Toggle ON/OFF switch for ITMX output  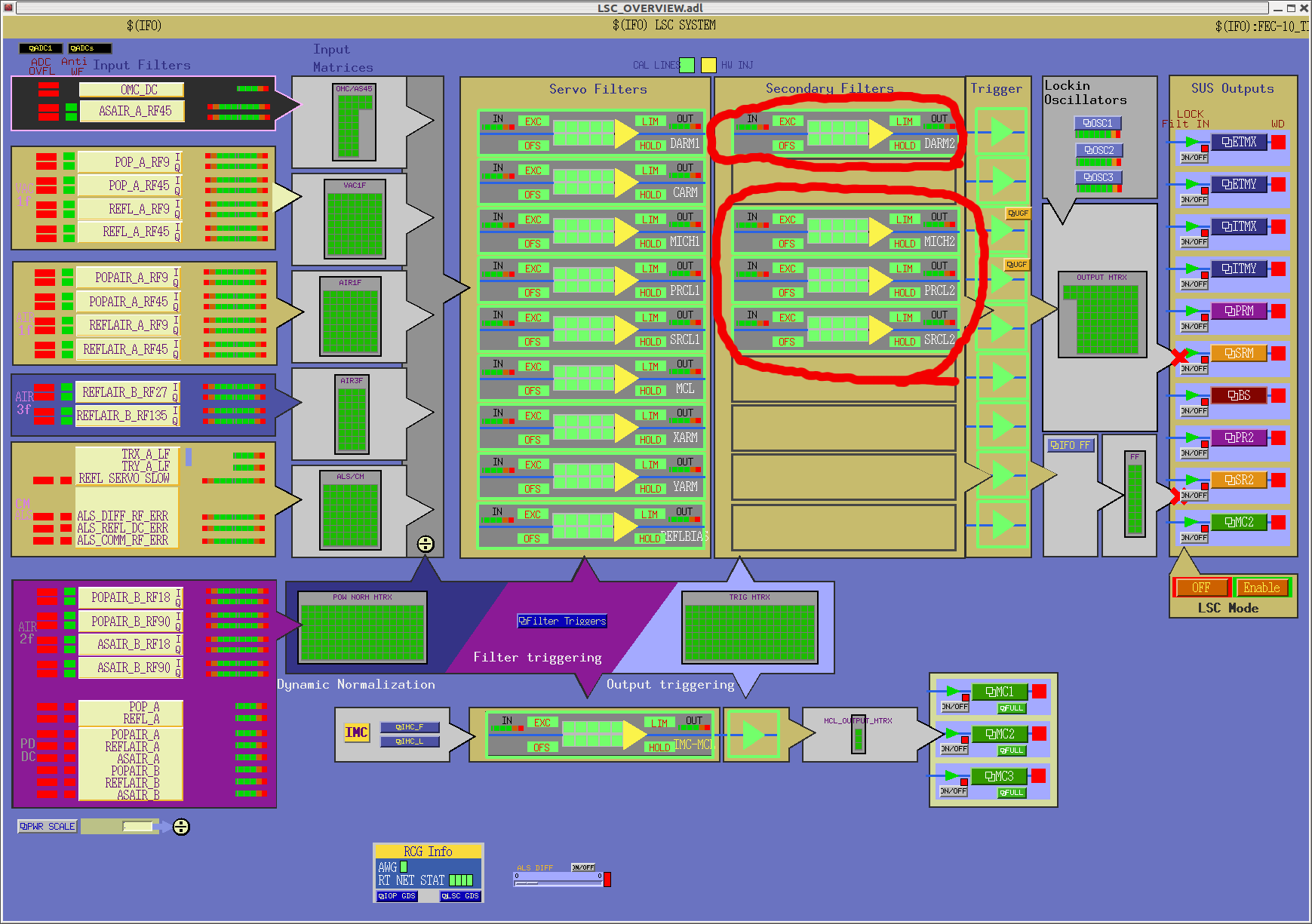(x=1194, y=242)
